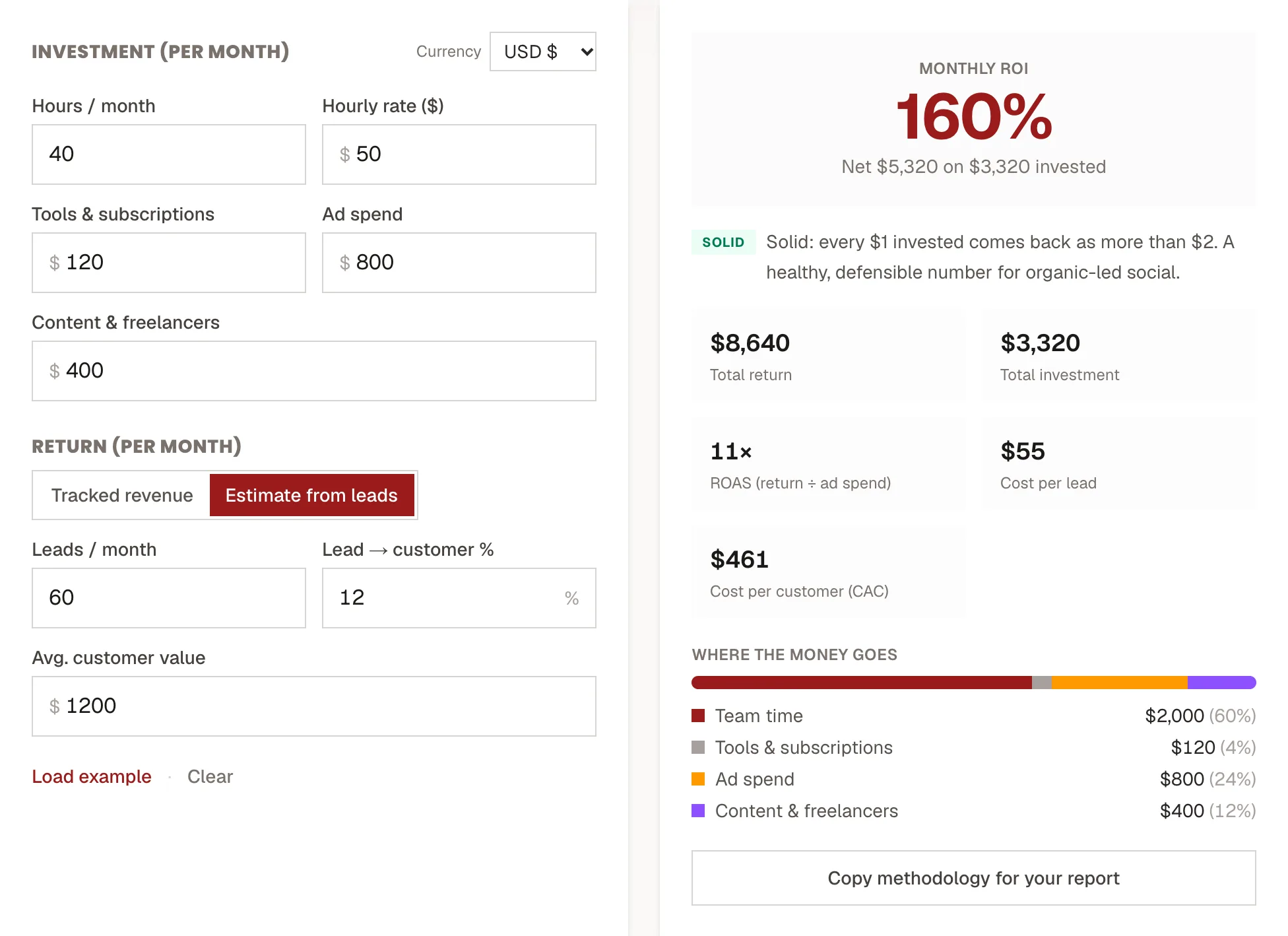Click the $3,320 Total investment value
Screen dimensions: 1288x936
(1040, 343)
